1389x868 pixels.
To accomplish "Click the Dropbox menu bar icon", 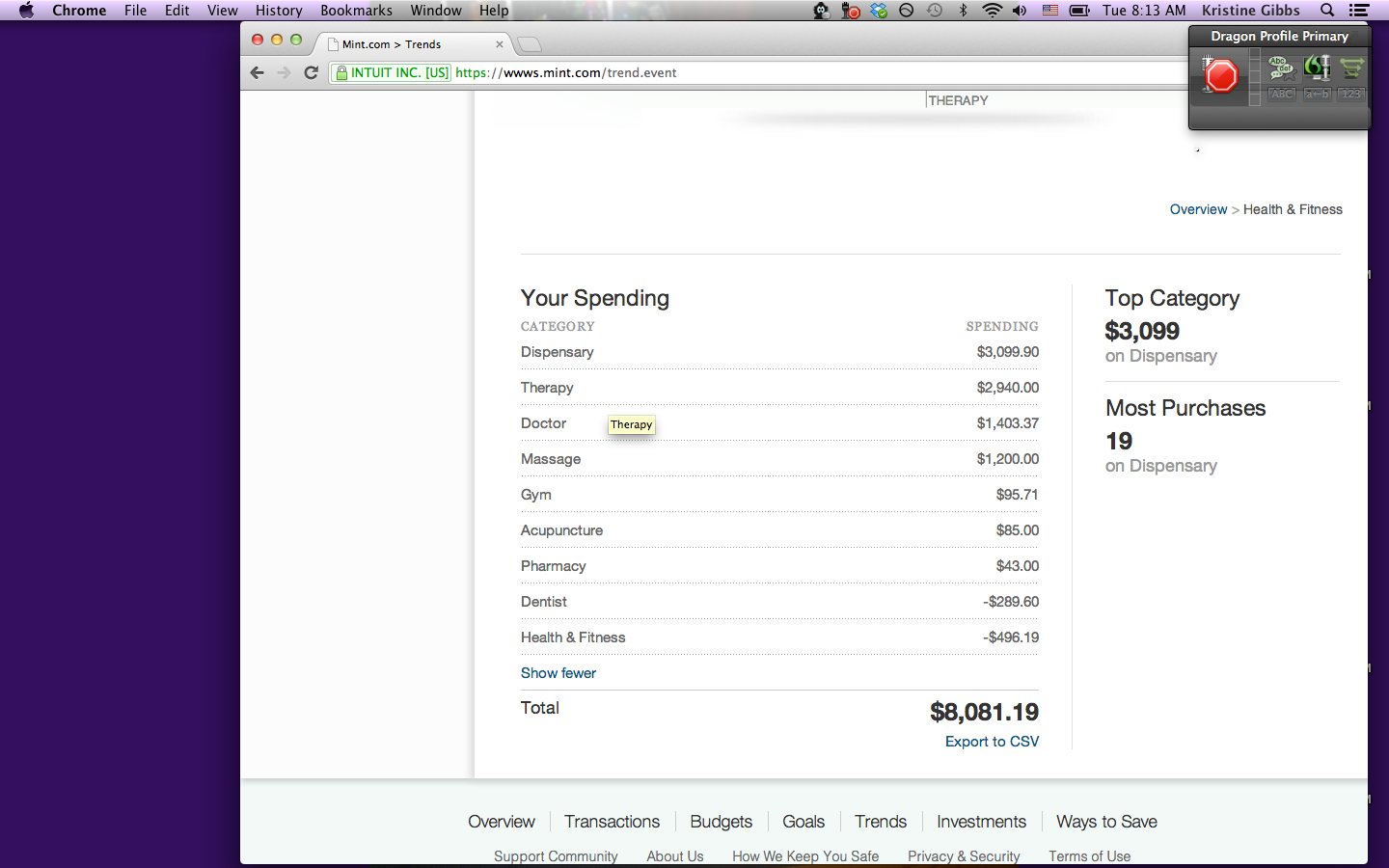I will [x=879, y=11].
